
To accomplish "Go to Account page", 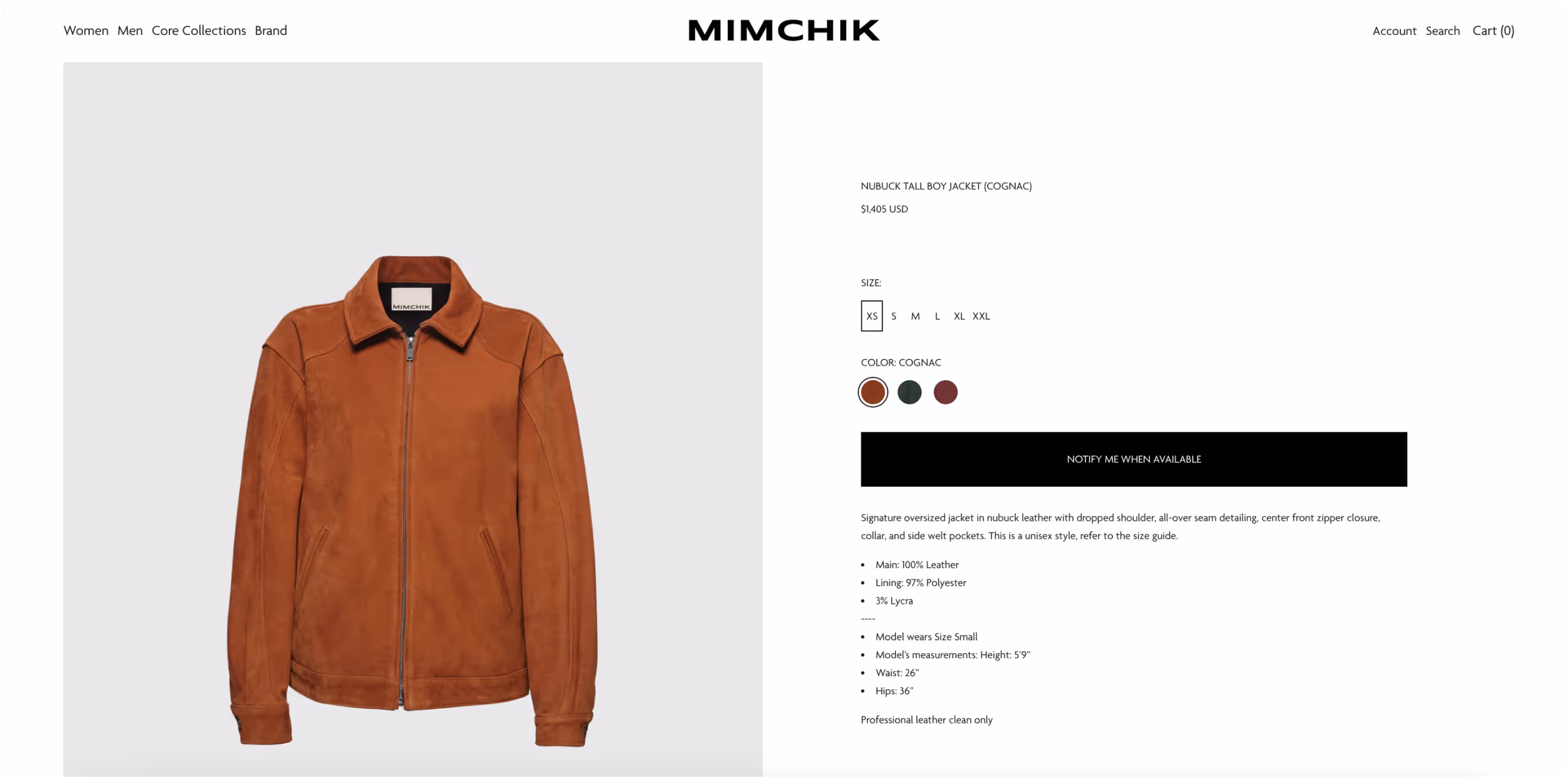I will click(1394, 31).
